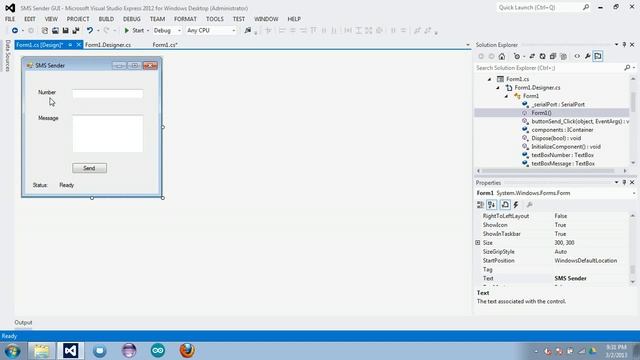Click the Pending Changes Filter icon in Solution Explorer
The image size is (640, 360).
[x=517, y=56]
